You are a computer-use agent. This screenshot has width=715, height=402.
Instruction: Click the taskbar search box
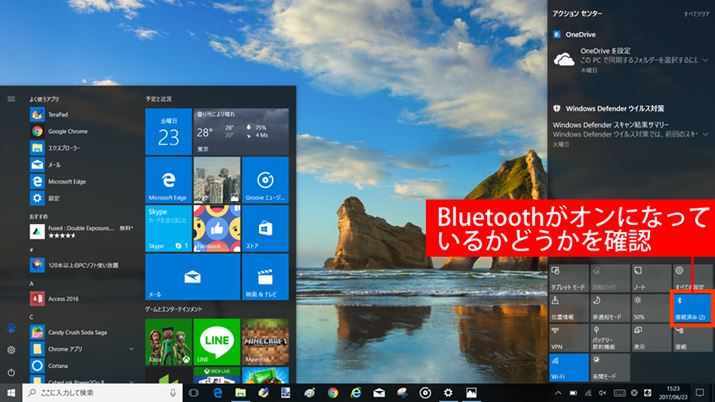coord(95,393)
